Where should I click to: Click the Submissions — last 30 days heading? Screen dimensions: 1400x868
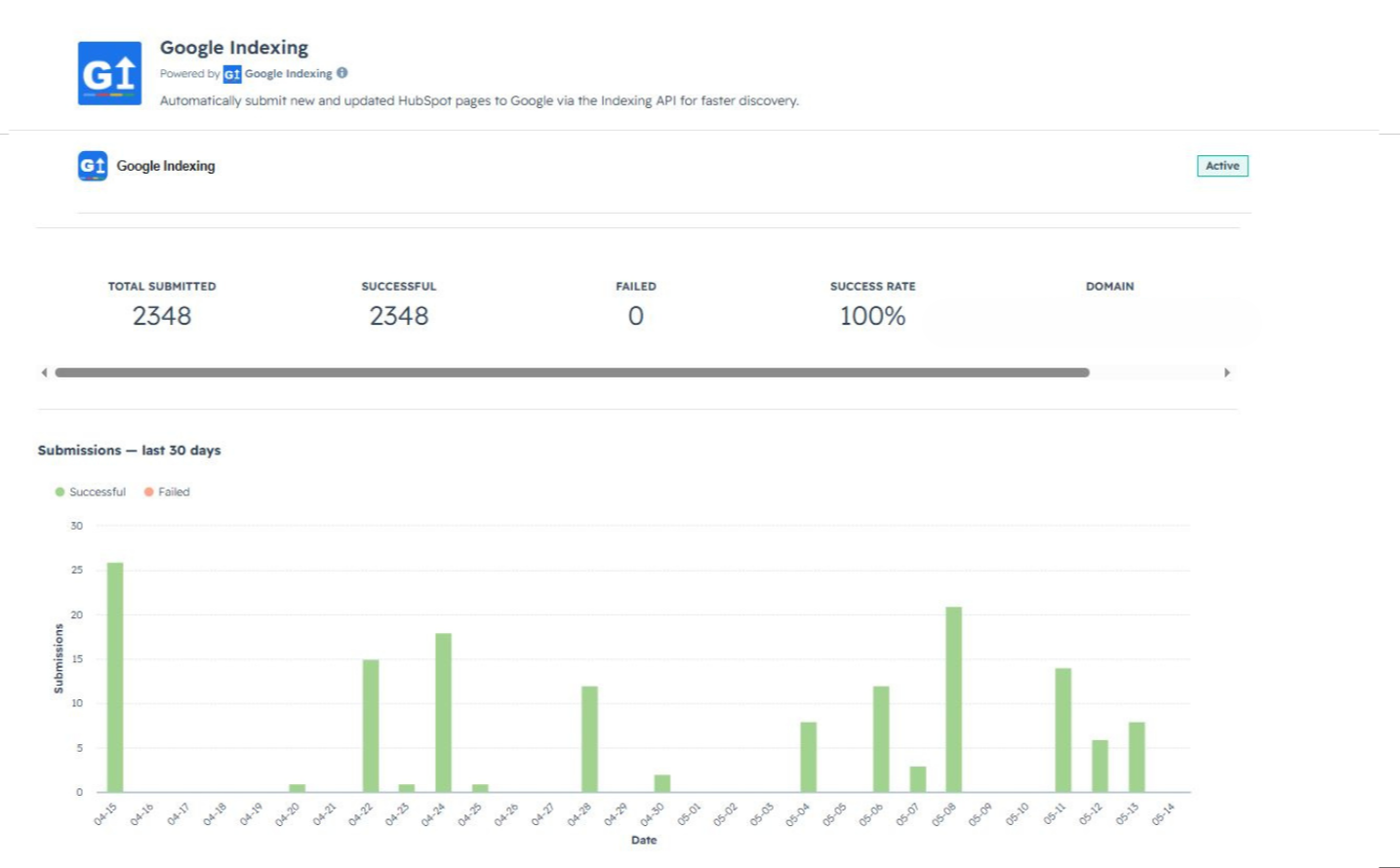click(x=130, y=451)
